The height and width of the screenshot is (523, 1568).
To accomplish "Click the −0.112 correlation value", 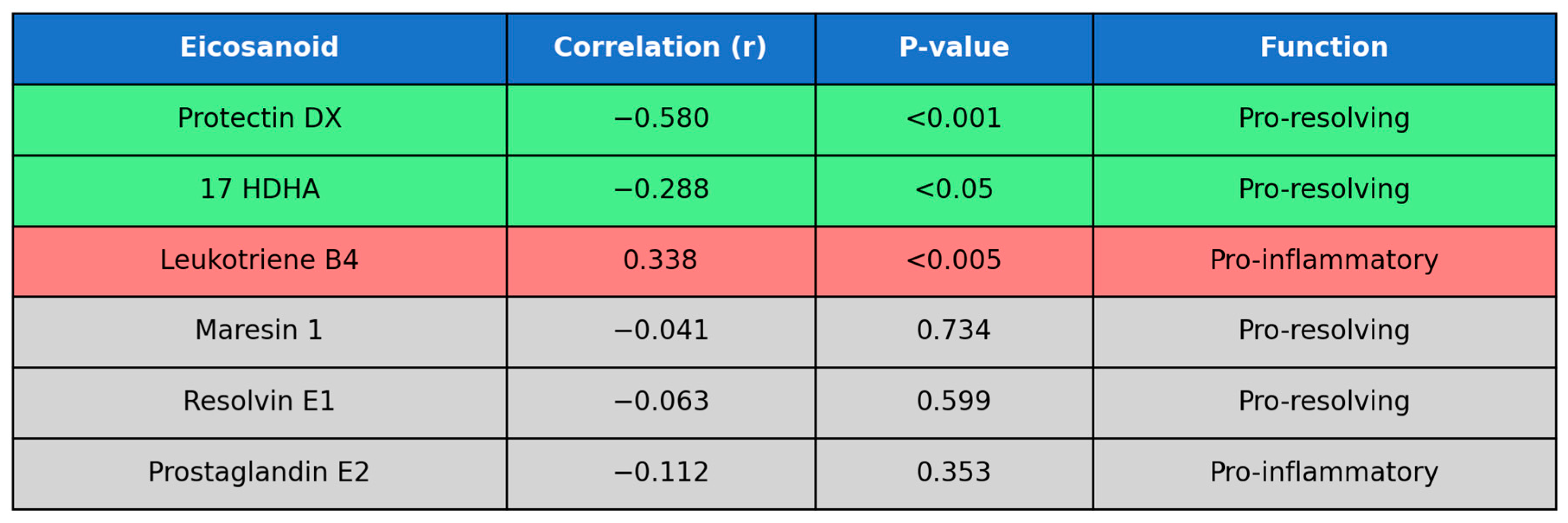I will [x=661, y=472].
